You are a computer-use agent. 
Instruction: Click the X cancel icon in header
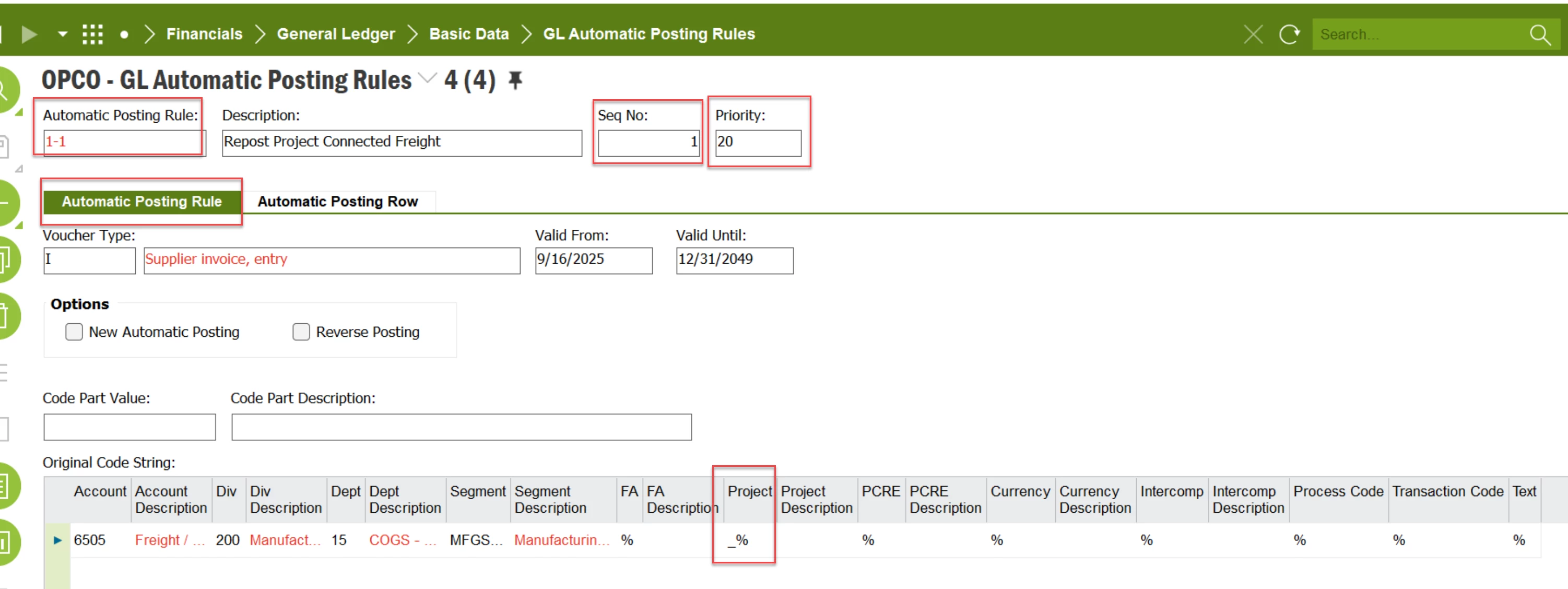pos(1253,34)
